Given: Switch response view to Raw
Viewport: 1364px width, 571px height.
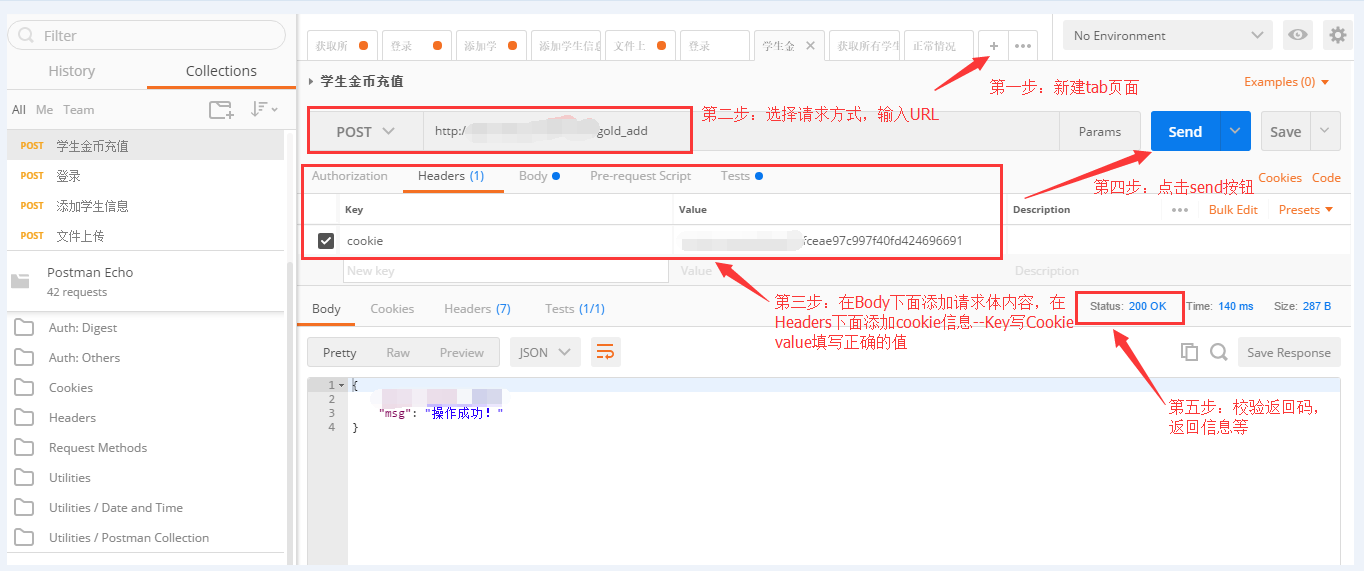Looking at the screenshot, I should pos(398,352).
